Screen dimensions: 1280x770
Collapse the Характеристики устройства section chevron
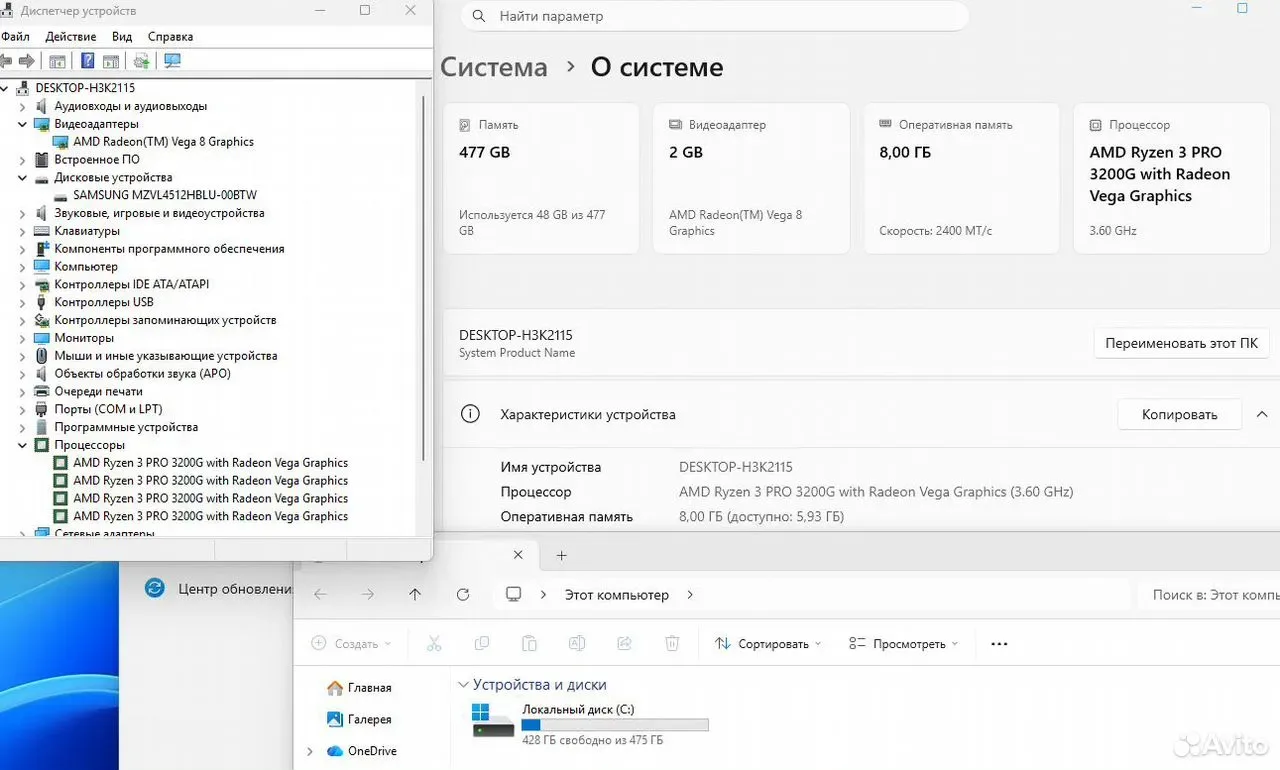coord(1262,414)
